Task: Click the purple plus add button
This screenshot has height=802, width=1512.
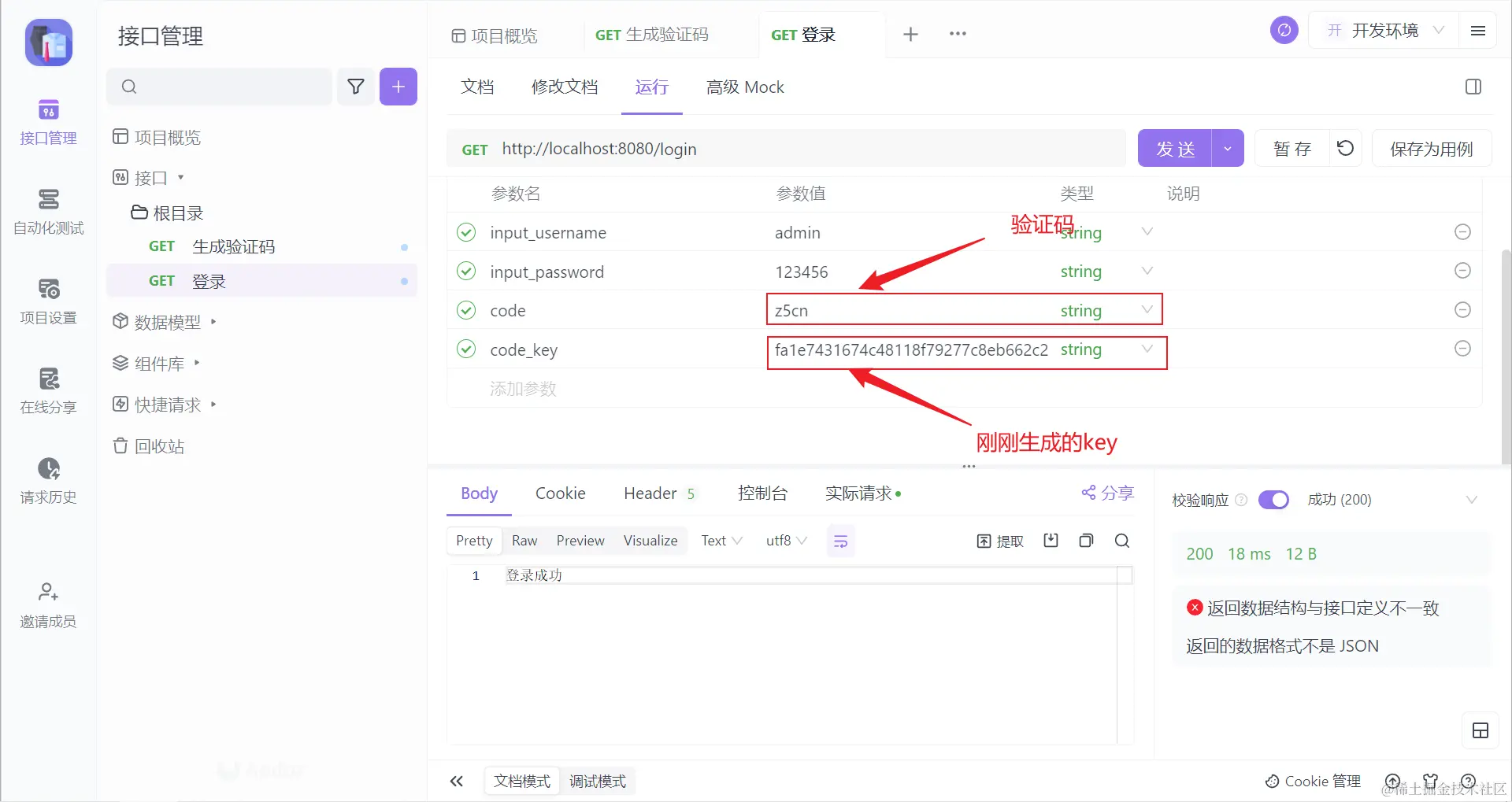Action: coord(398,87)
